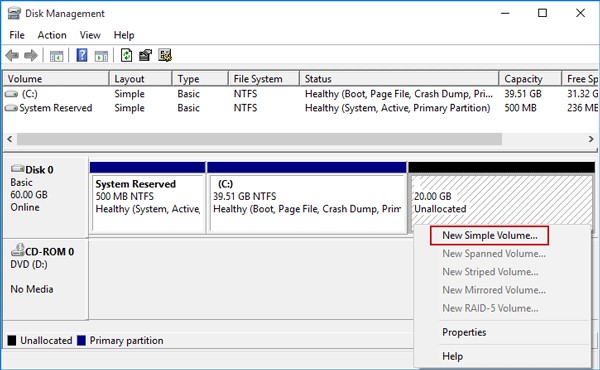Select the System Reserved 500 MB partition block
The image size is (600, 370).
[x=148, y=198]
